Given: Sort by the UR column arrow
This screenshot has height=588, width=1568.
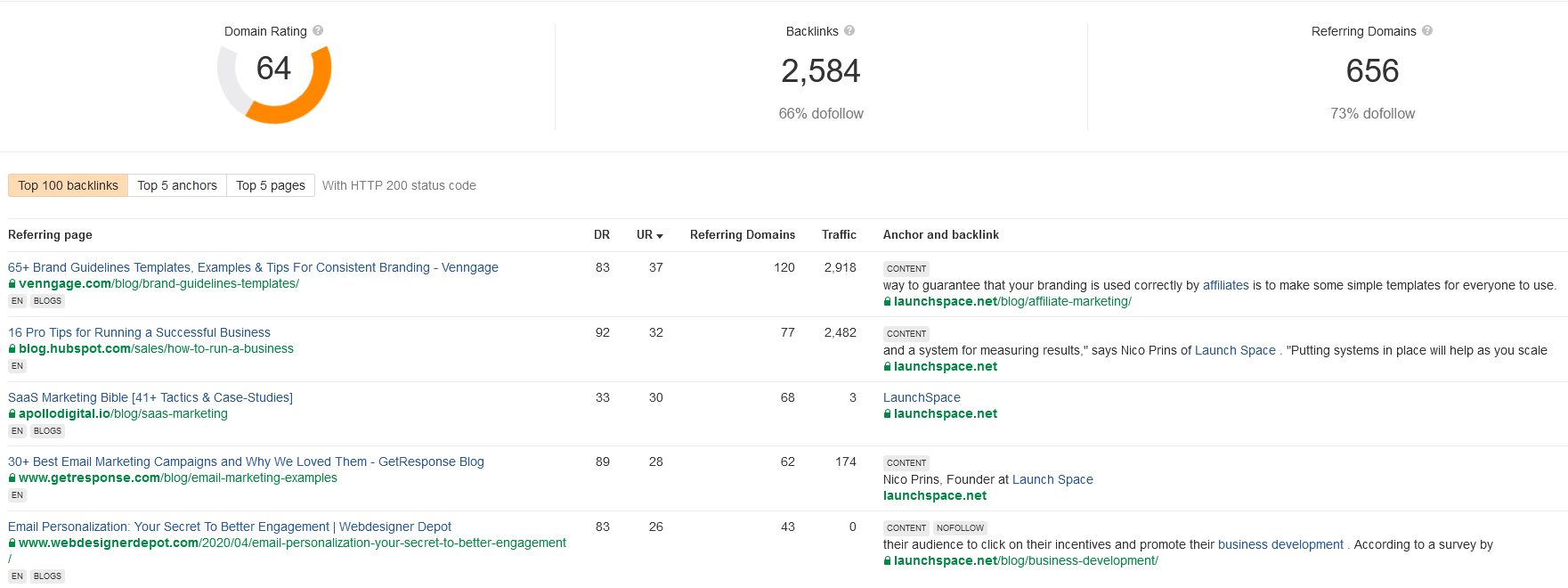Looking at the screenshot, I should (x=660, y=236).
